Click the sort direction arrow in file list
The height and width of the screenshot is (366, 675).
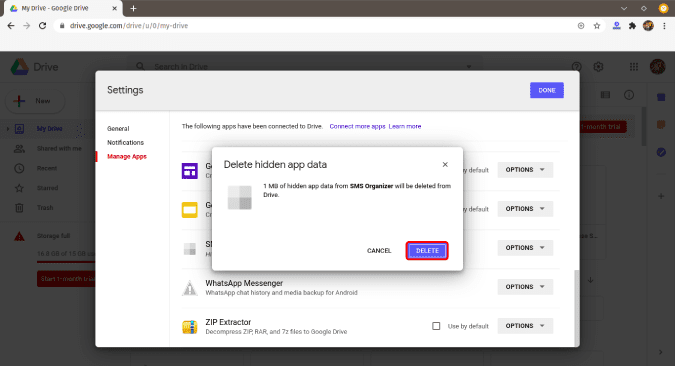pos(591,280)
